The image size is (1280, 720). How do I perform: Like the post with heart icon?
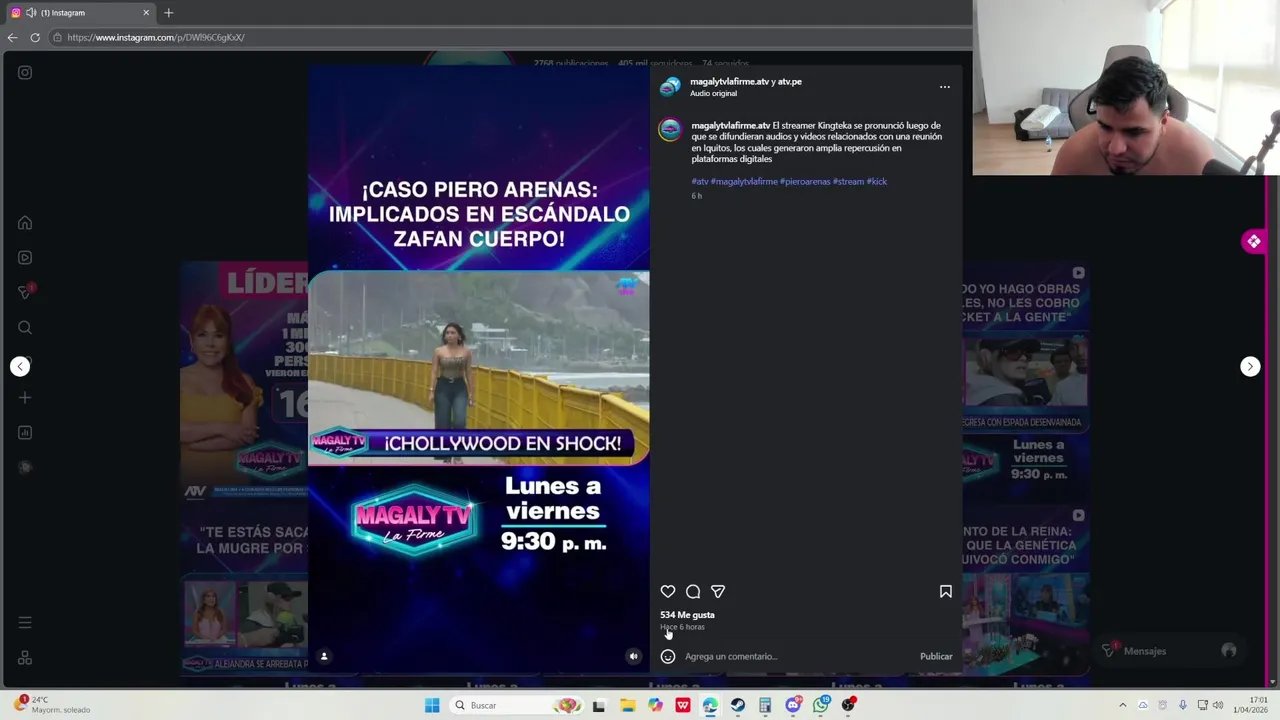click(668, 592)
